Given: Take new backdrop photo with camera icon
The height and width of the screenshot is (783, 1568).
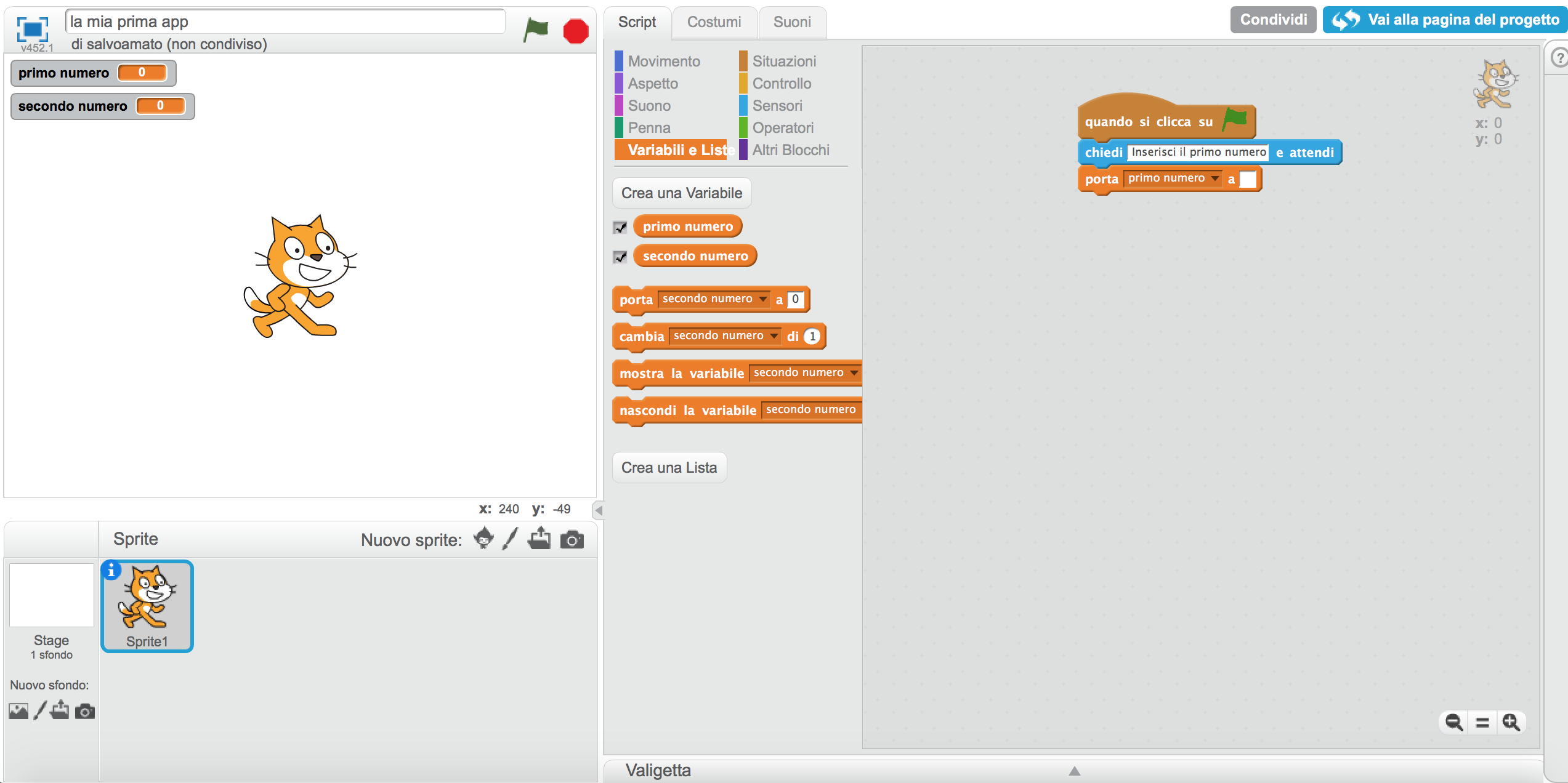Looking at the screenshot, I should (85, 712).
